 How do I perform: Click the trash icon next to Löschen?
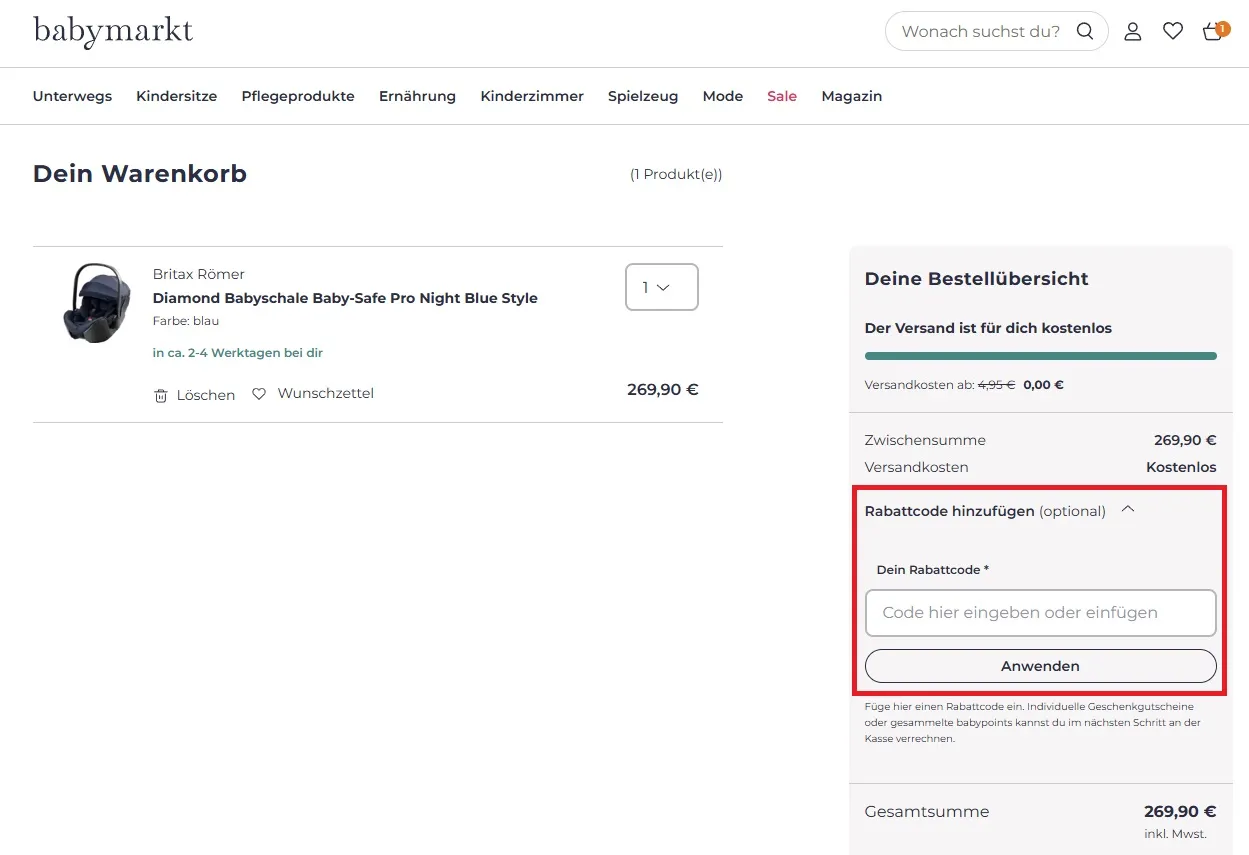161,395
